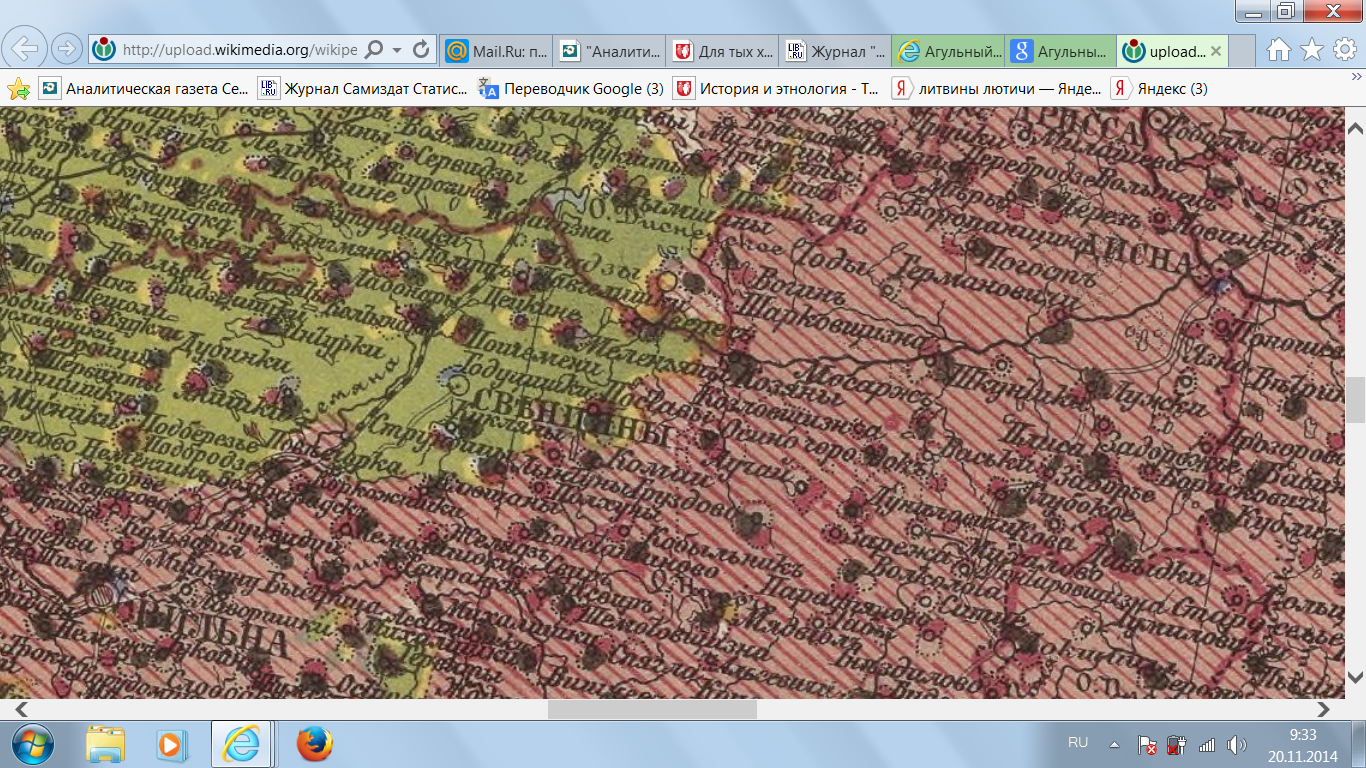1366x768 pixels.
Task: Expand the address bar autocomplete dropdown arrow
Action: pos(397,49)
